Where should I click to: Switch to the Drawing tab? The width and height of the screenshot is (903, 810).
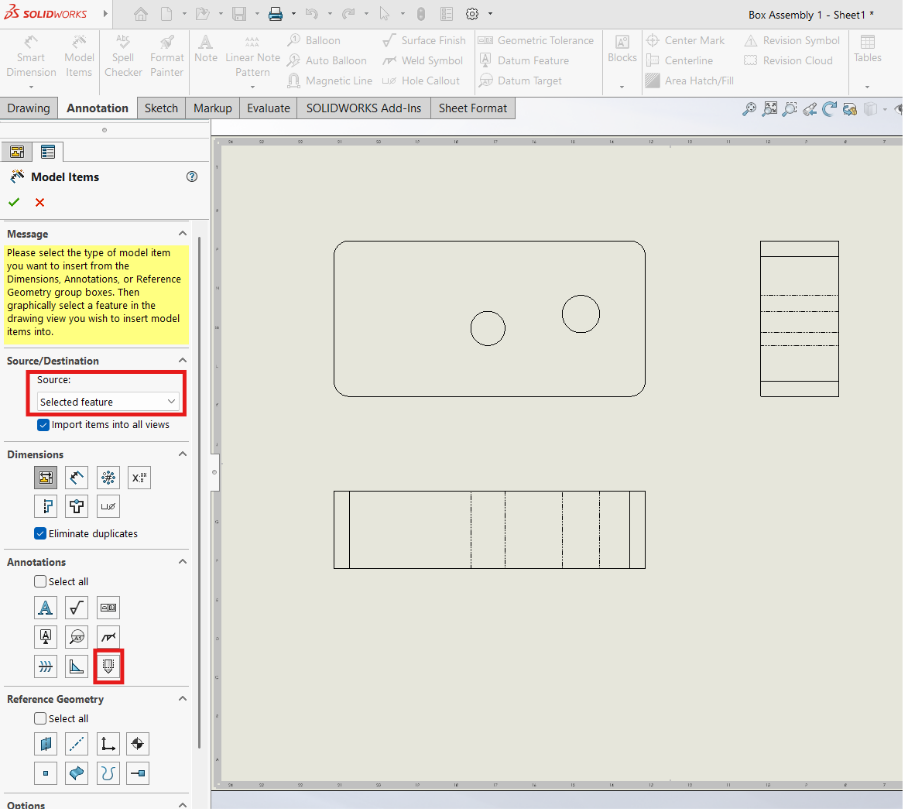tap(28, 108)
